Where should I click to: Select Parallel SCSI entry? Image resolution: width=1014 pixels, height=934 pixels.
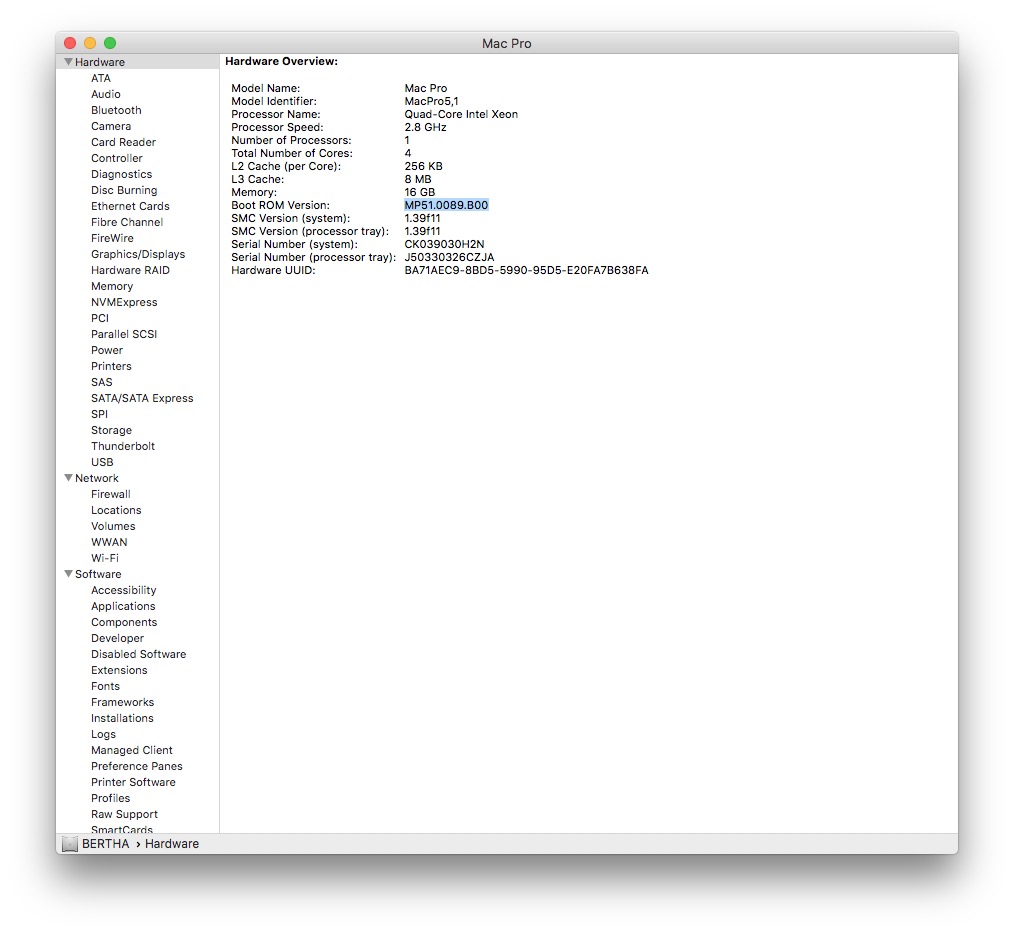coord(124,334)
